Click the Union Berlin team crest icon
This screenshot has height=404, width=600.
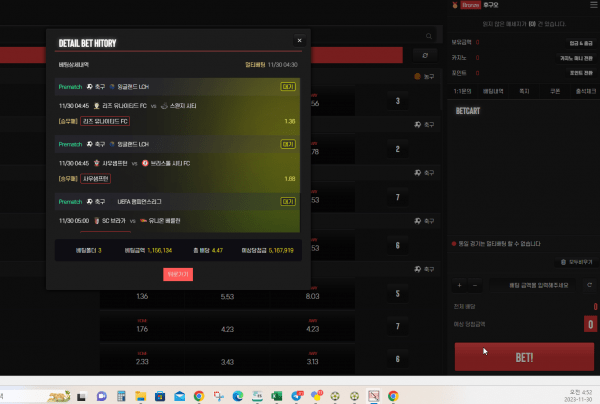pos(143,221)
